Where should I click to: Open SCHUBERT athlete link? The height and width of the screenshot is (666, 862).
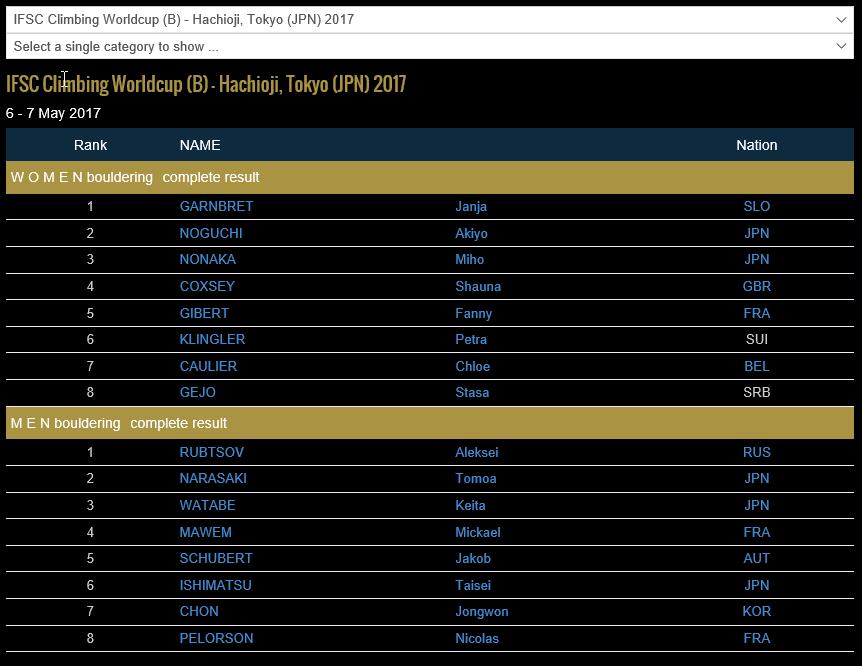pos(216,558)
